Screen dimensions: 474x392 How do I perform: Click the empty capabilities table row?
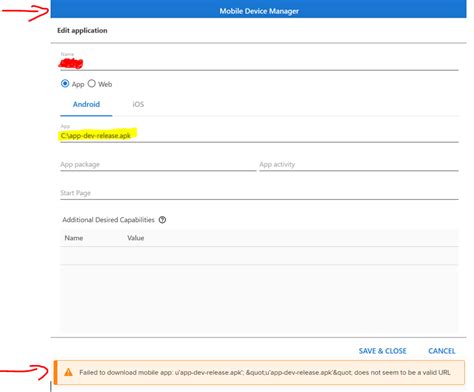259,256
